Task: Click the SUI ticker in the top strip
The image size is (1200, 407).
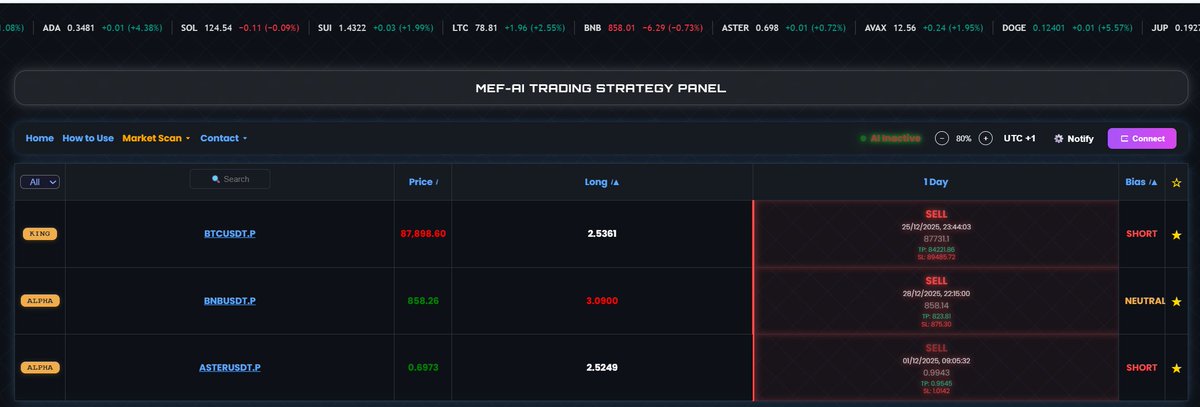Action: pos(376,28)
